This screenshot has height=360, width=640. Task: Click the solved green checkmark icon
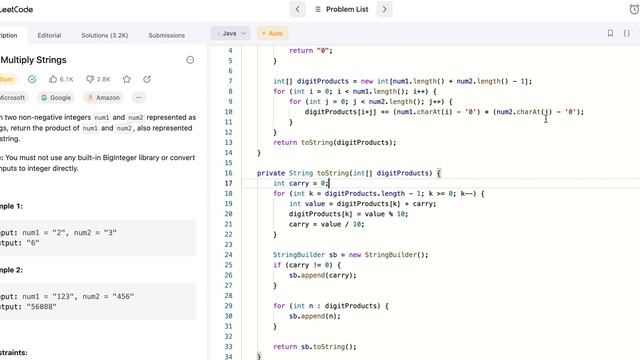click(32, 79)
